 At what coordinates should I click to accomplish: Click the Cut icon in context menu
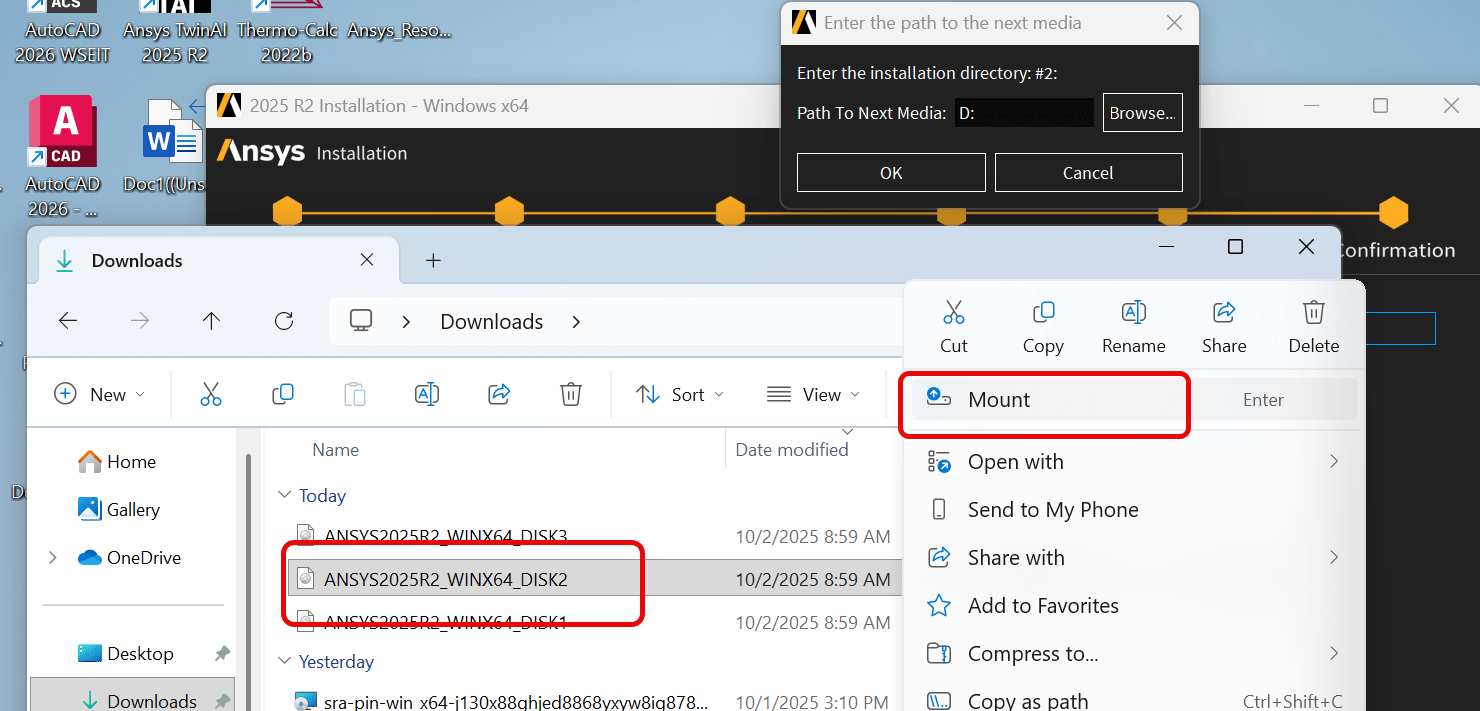[x=953, y=314]
